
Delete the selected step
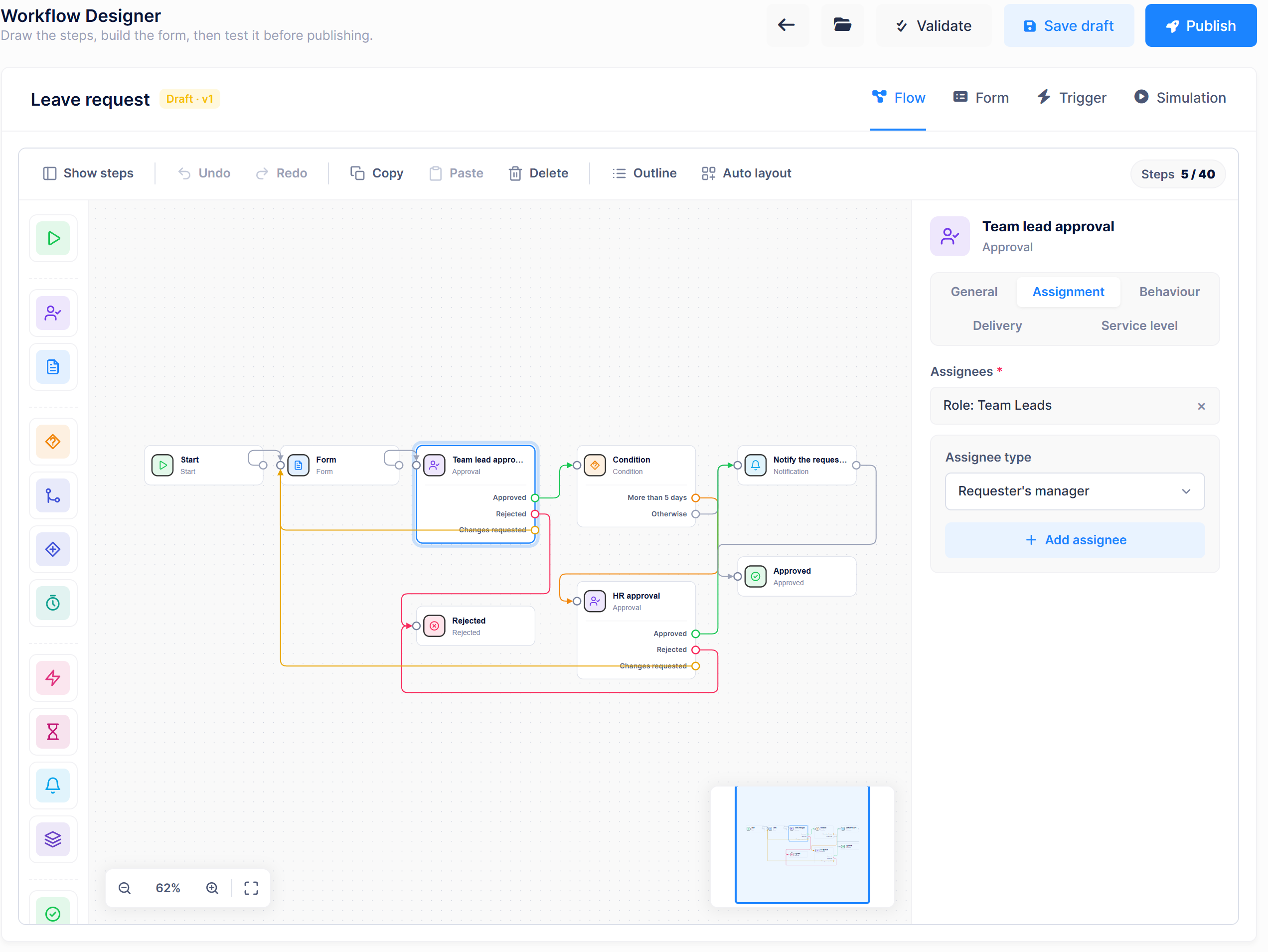538,173
